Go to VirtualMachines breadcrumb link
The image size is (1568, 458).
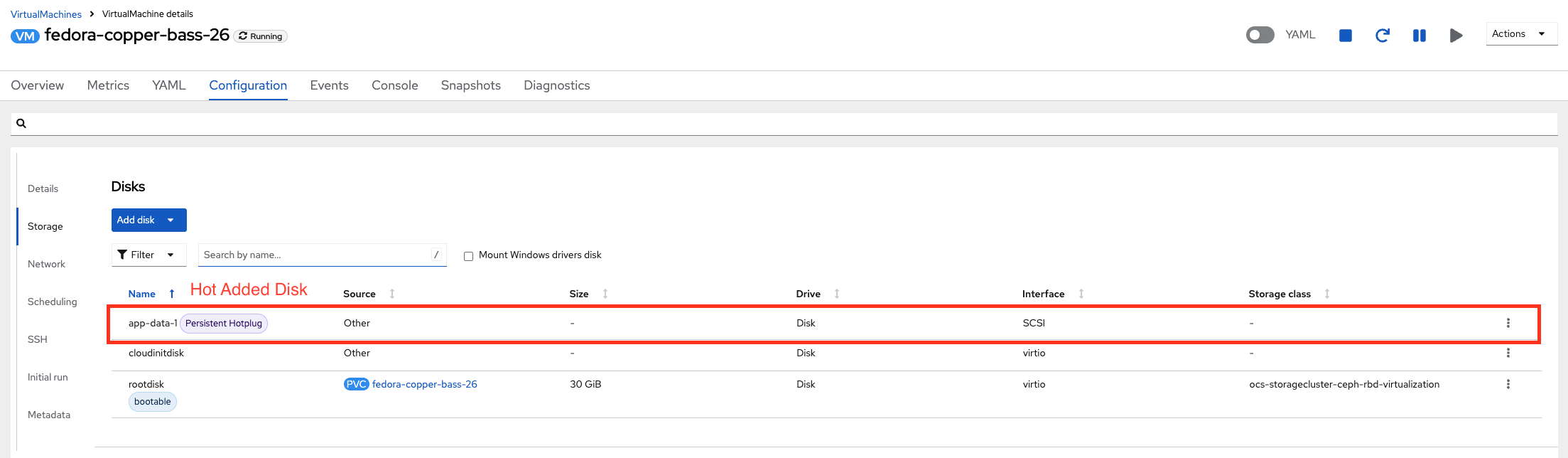45,14
